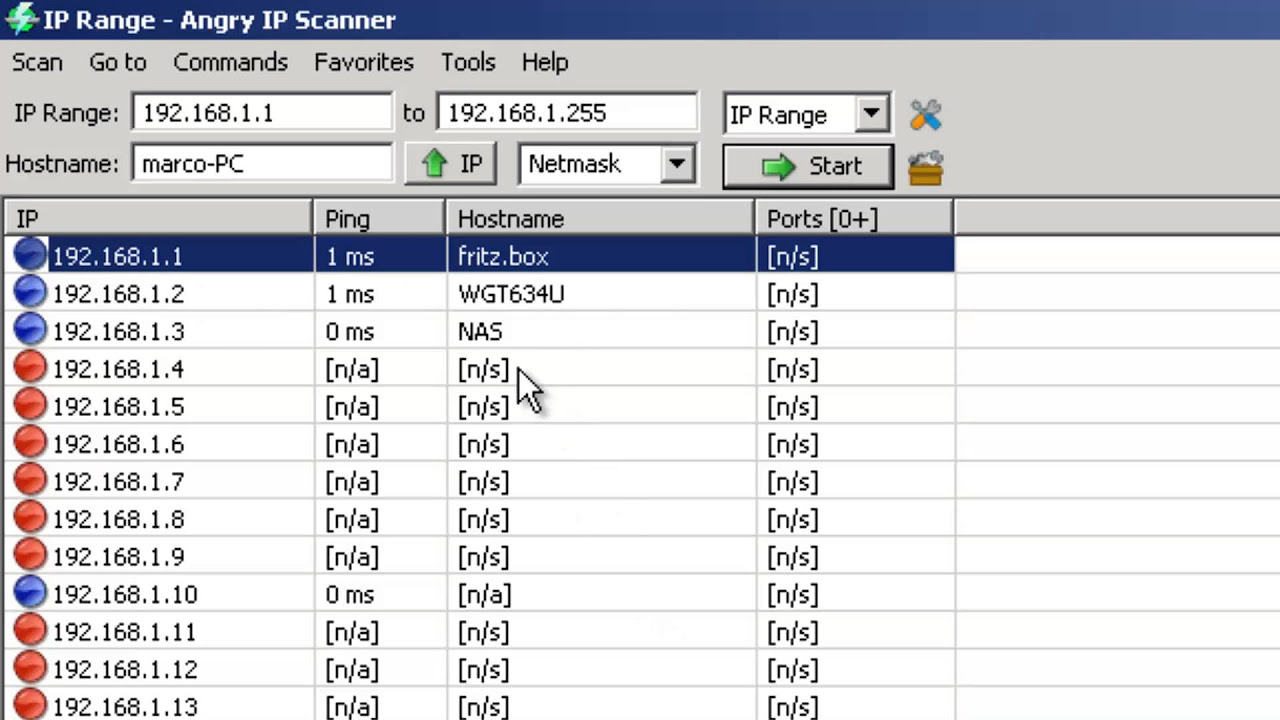Open the Preferences wrench icon
Viewport: 1280px width, 720px height.
pyautogui.click(x=925, y=115)
